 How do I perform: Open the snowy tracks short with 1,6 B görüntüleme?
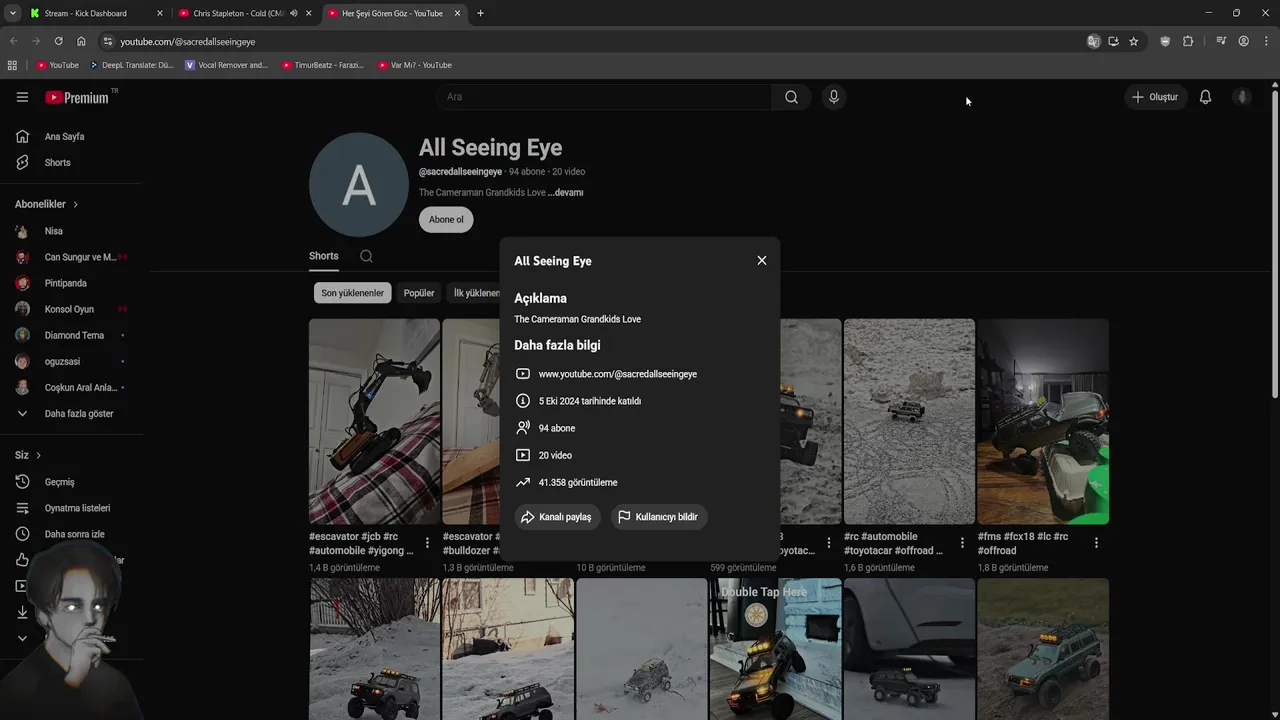pyautogui.click(x=909, y=421)
